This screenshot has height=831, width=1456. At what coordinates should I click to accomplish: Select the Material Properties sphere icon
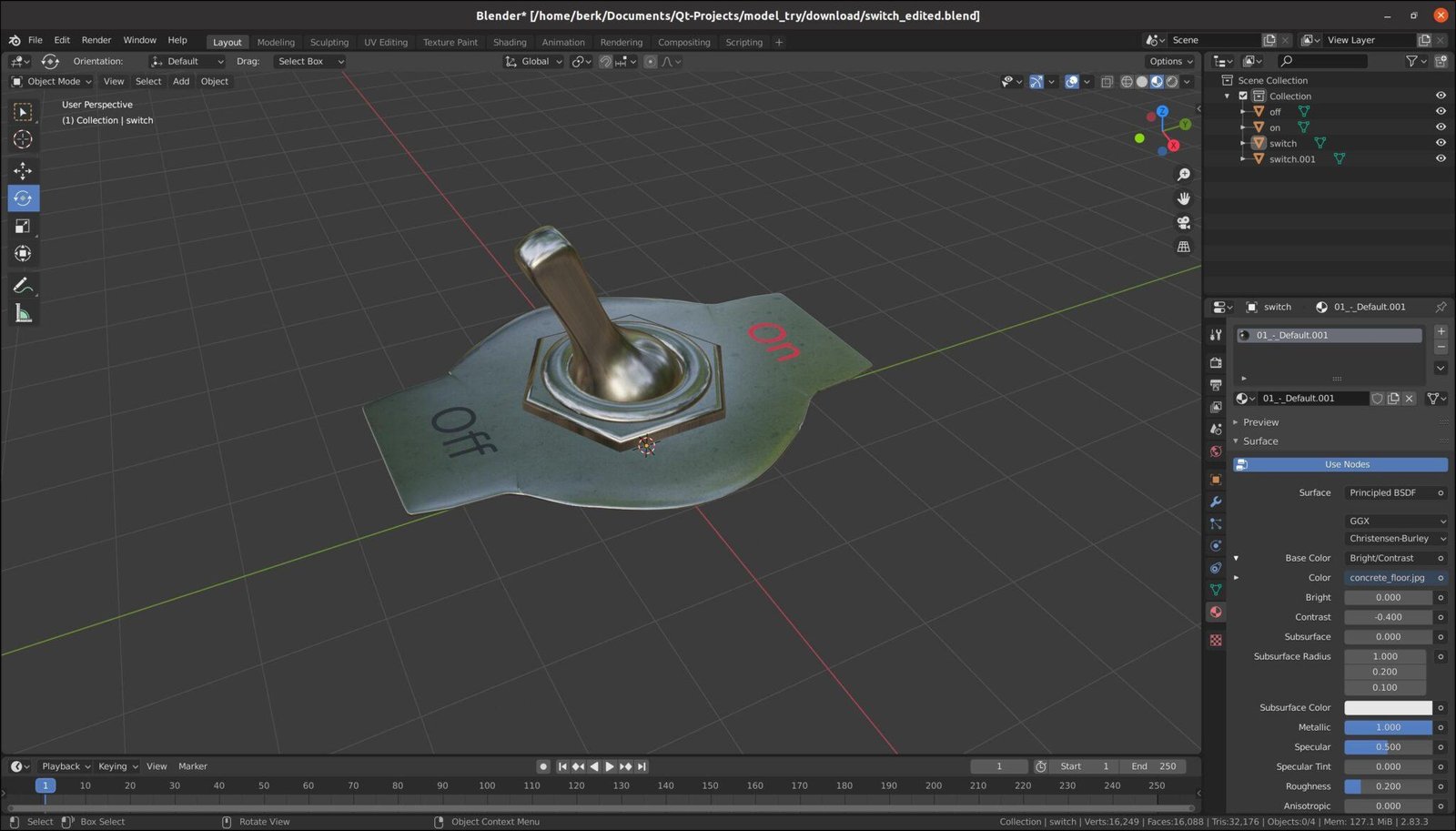click(x=1216, y=612)
